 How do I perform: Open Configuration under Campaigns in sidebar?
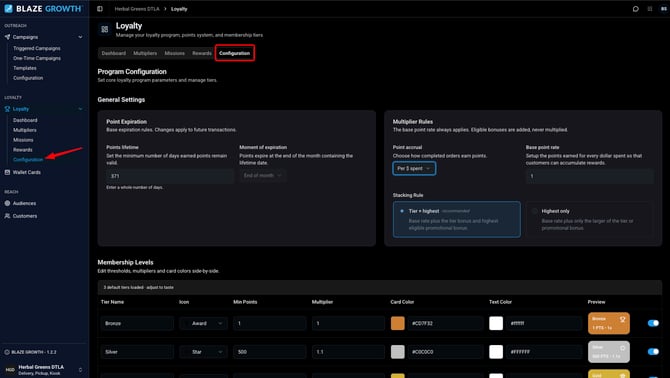point(28,78)
